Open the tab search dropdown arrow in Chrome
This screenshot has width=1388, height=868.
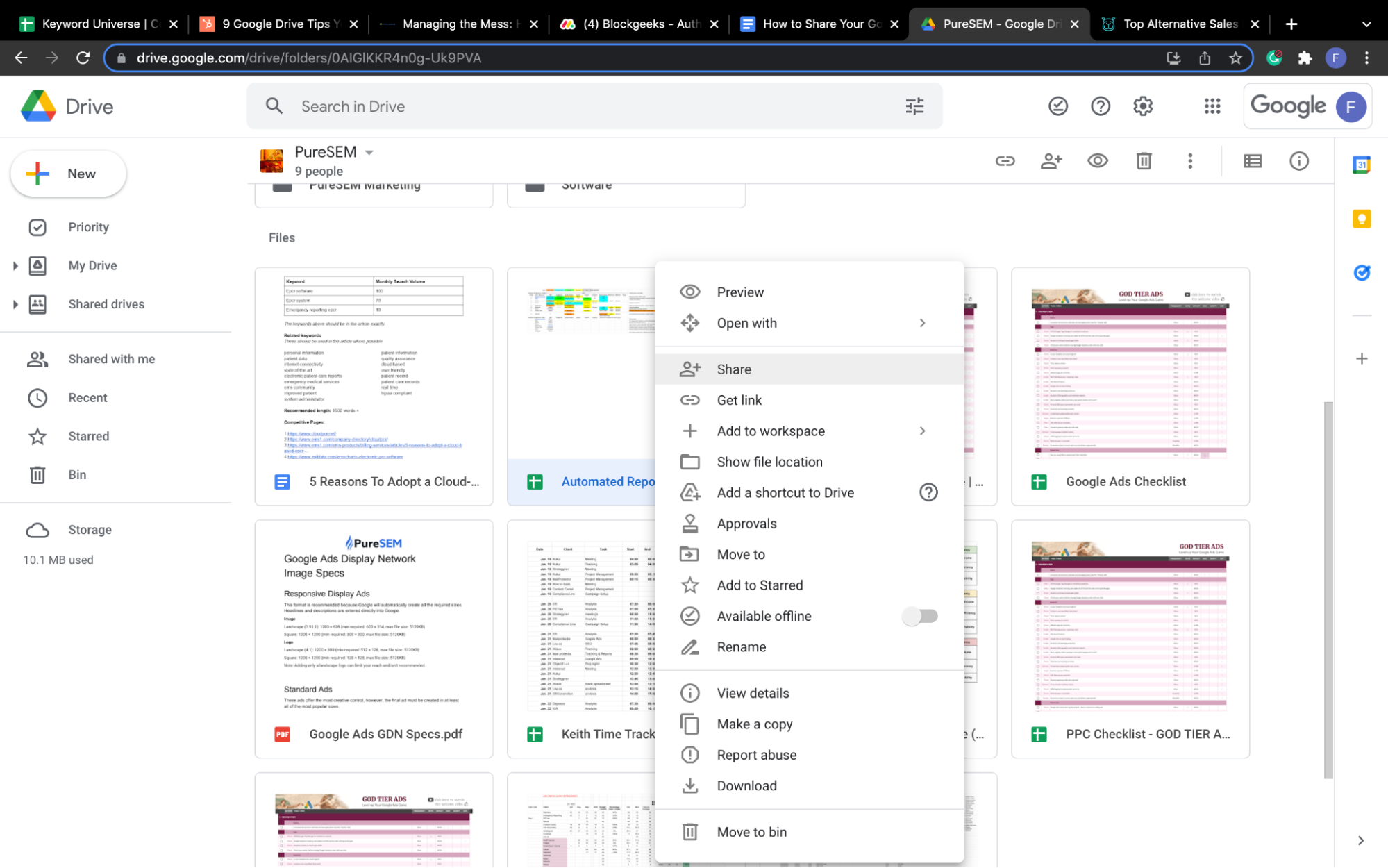[1366, 24]
